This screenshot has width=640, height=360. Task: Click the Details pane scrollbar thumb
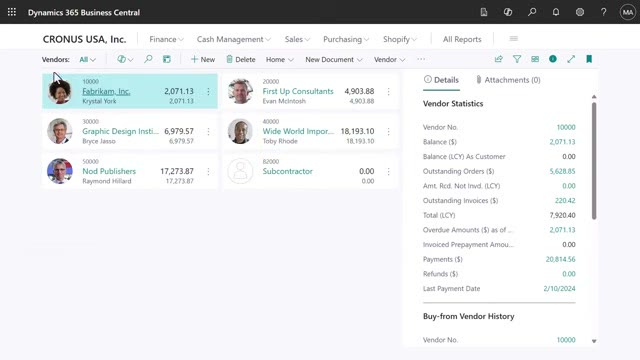coord(594,160)
